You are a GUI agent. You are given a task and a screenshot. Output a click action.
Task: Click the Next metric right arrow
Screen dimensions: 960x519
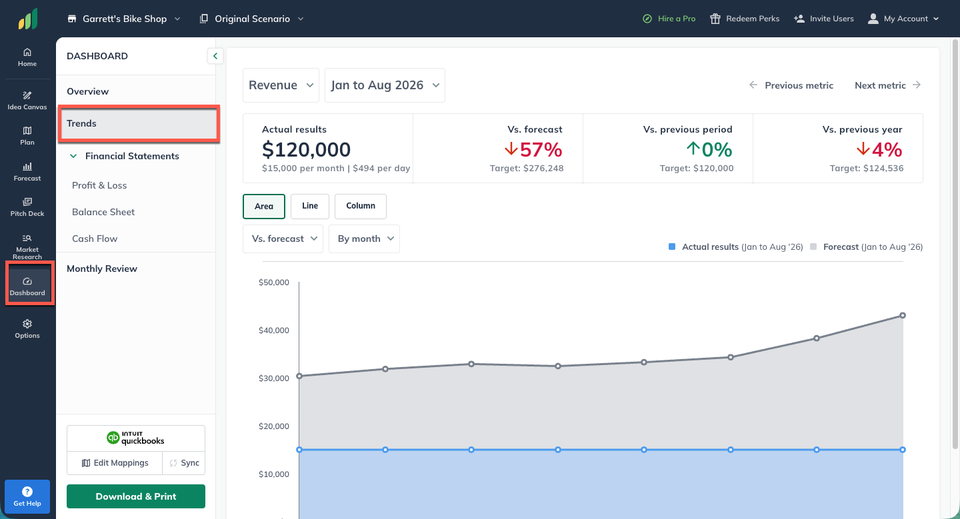coord(917,85)
